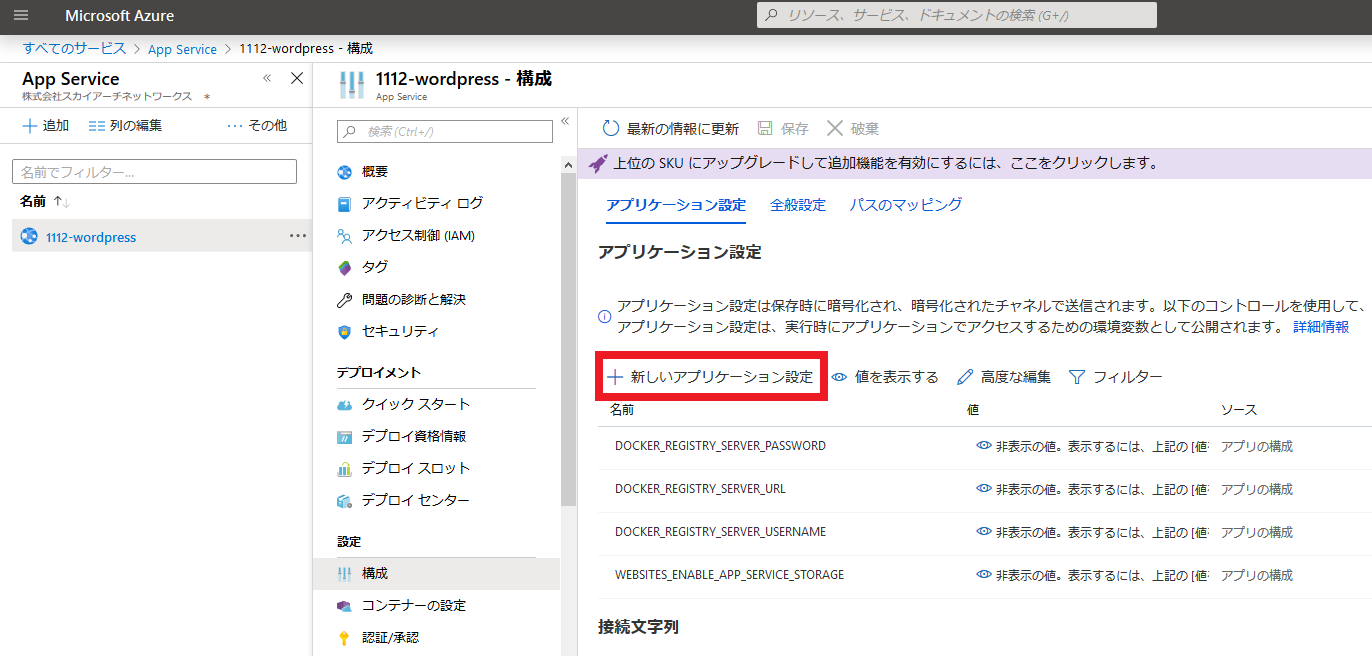Open 列の編集 column editor

(125, 125)
